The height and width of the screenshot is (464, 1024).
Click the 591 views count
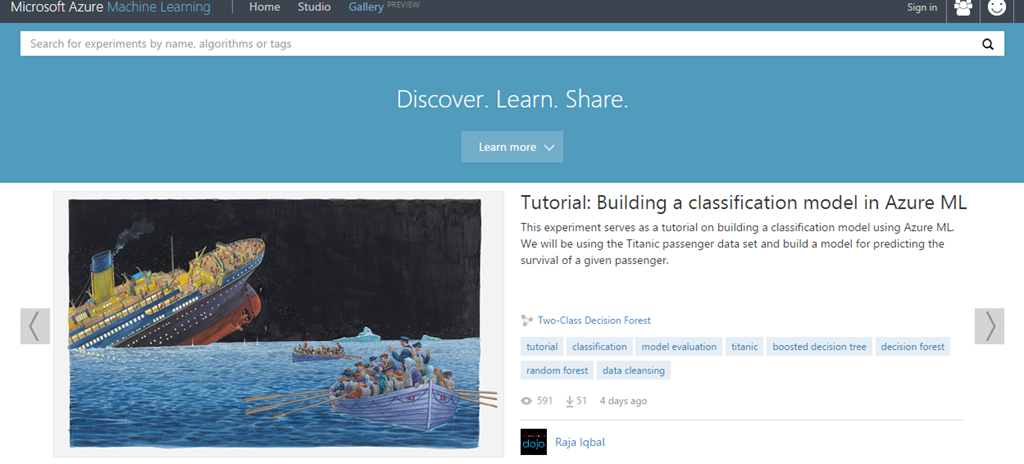(x=545, y=401)
